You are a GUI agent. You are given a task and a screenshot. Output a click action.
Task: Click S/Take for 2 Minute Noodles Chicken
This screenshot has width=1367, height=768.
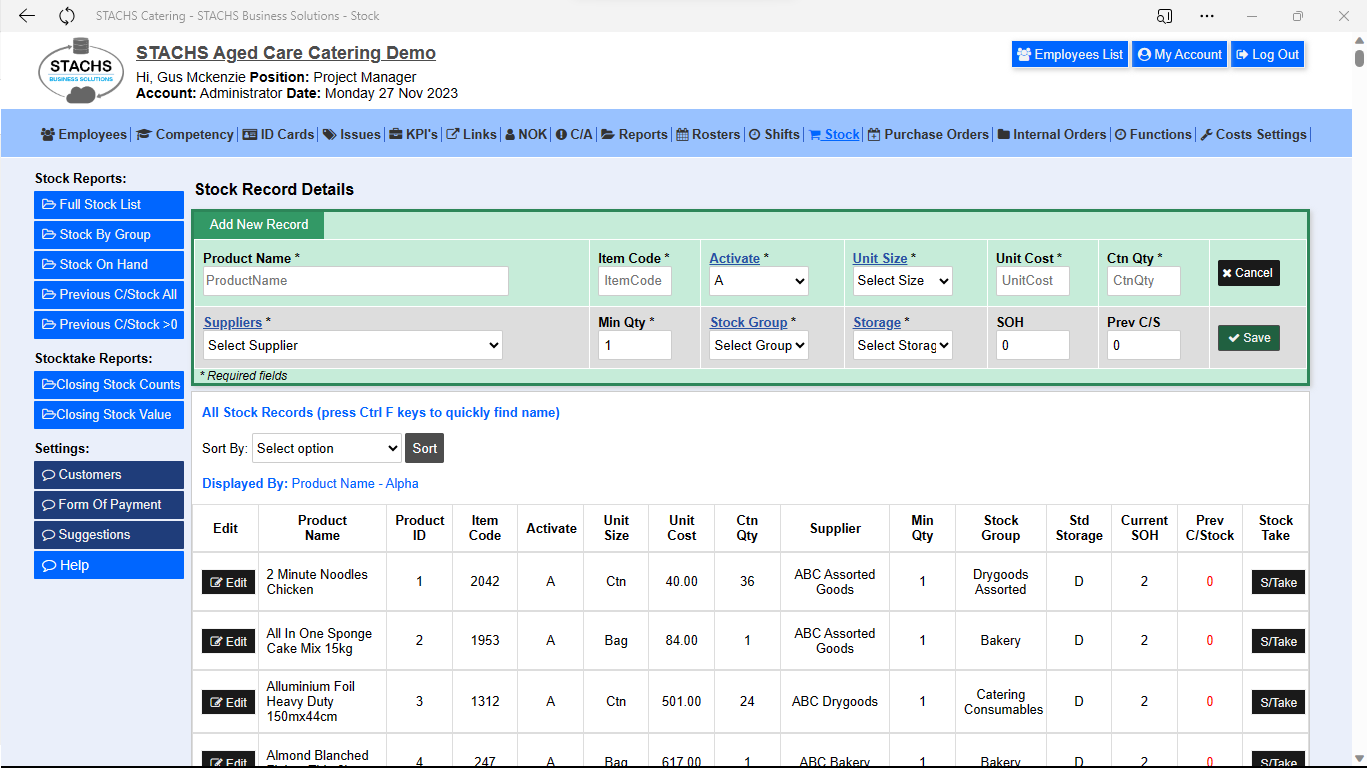tap(1278, 583)
